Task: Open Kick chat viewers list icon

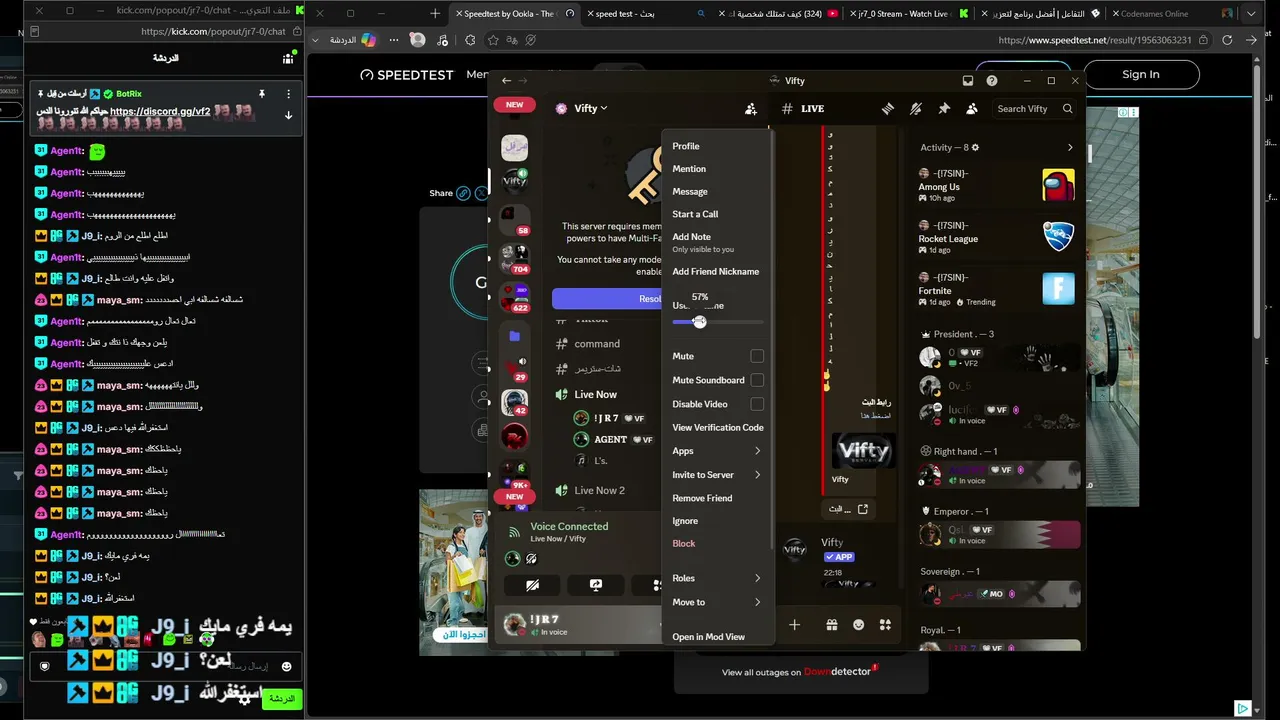Action: coord(288,58)
